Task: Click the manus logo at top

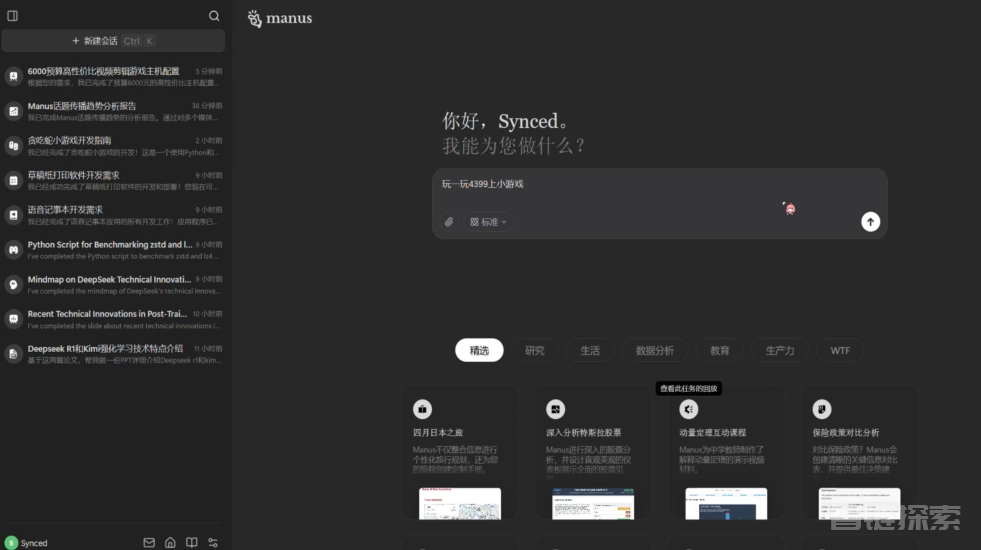Action: coord(280,18)
